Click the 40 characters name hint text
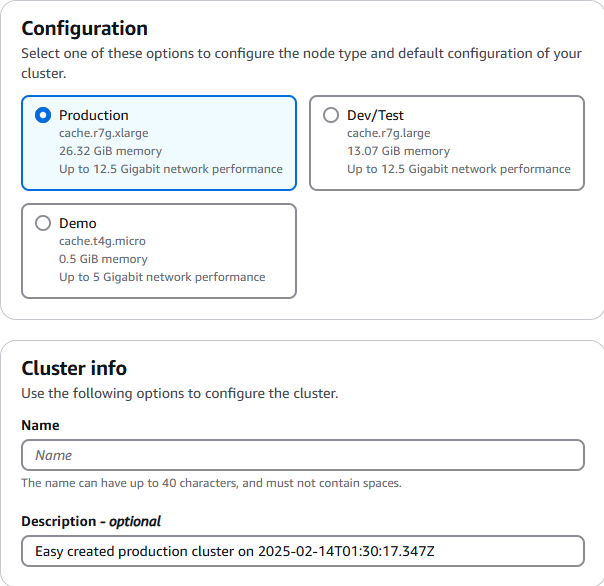This screenshot has height=586, width=604. coord(211,483)
